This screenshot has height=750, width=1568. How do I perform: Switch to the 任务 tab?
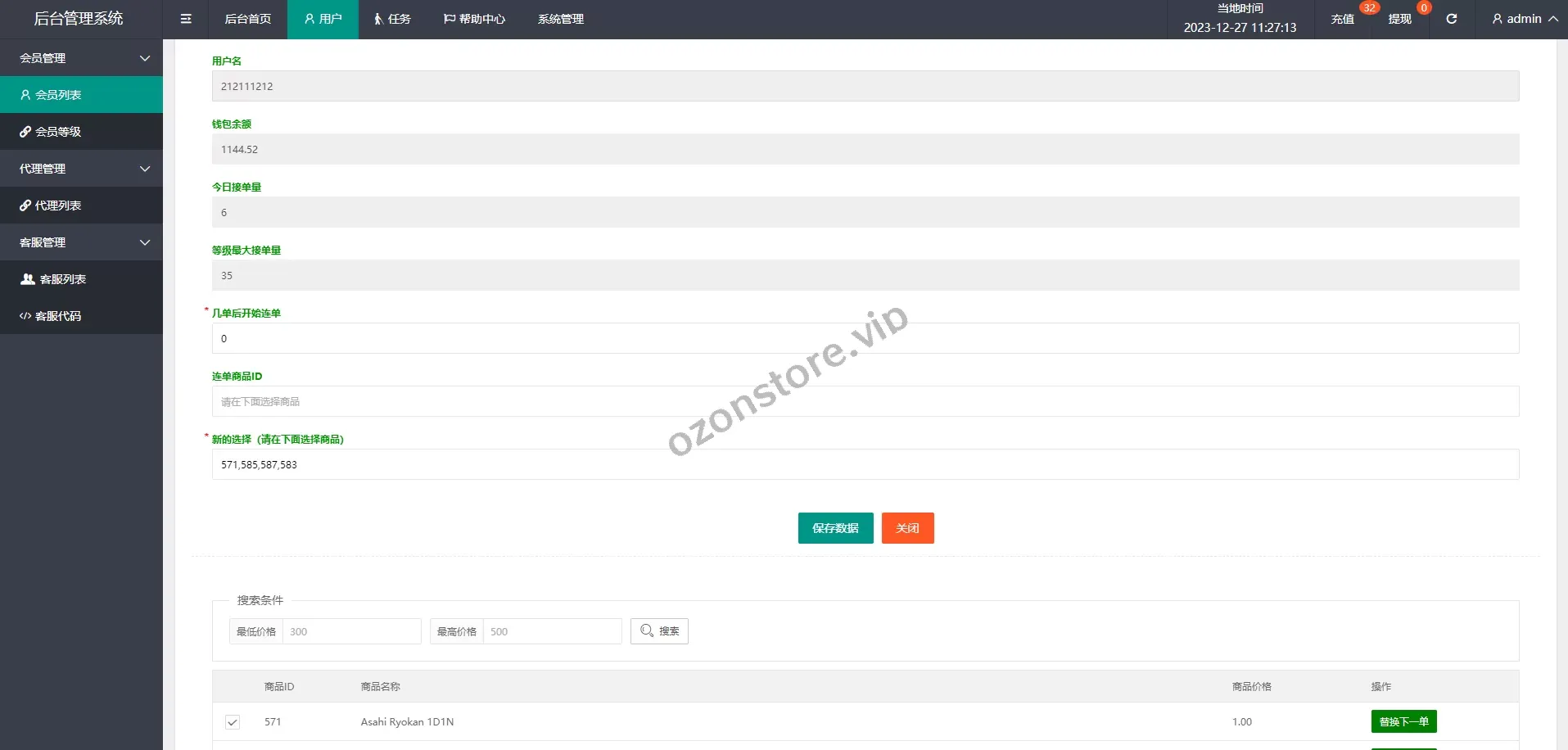coord(392,19)
